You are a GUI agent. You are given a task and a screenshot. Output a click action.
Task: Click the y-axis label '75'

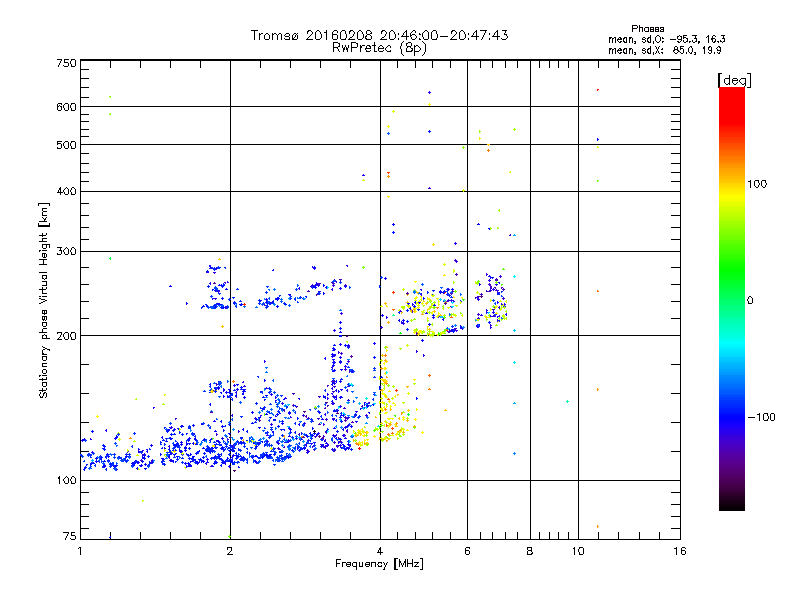click(x=70, y=536)
